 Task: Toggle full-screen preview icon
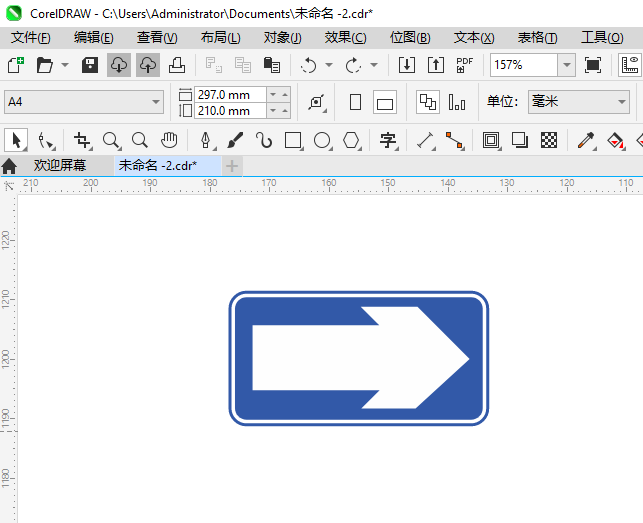coord(593,65)
